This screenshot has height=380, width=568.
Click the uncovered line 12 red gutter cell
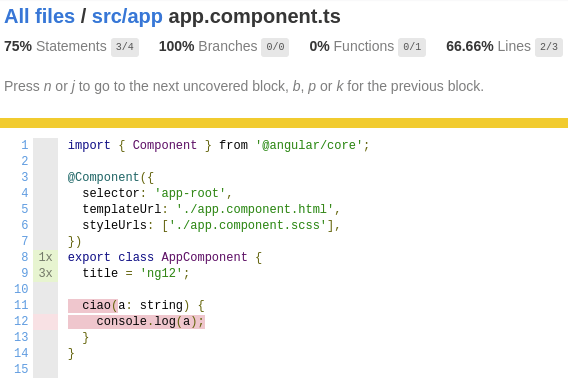coord(46,322)
